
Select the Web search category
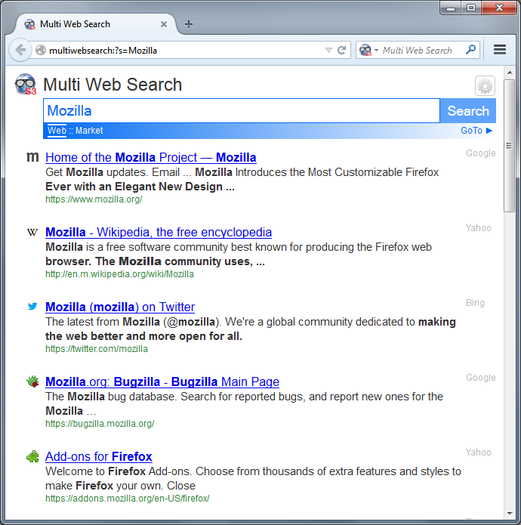57,130
